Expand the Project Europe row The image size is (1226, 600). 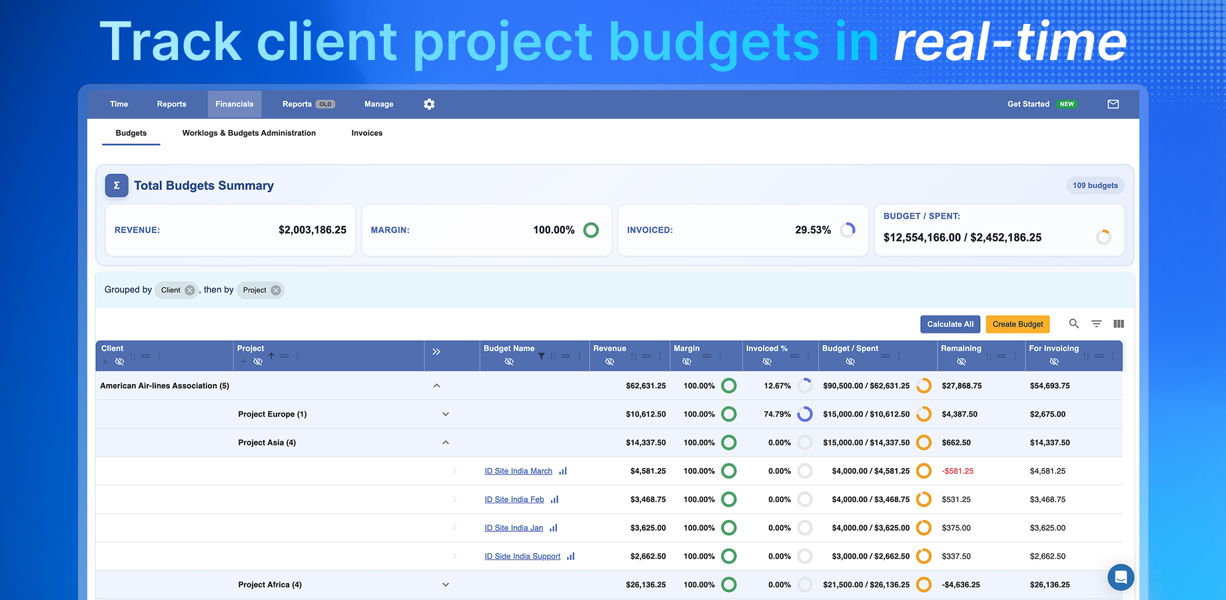(x=446, y=414)
